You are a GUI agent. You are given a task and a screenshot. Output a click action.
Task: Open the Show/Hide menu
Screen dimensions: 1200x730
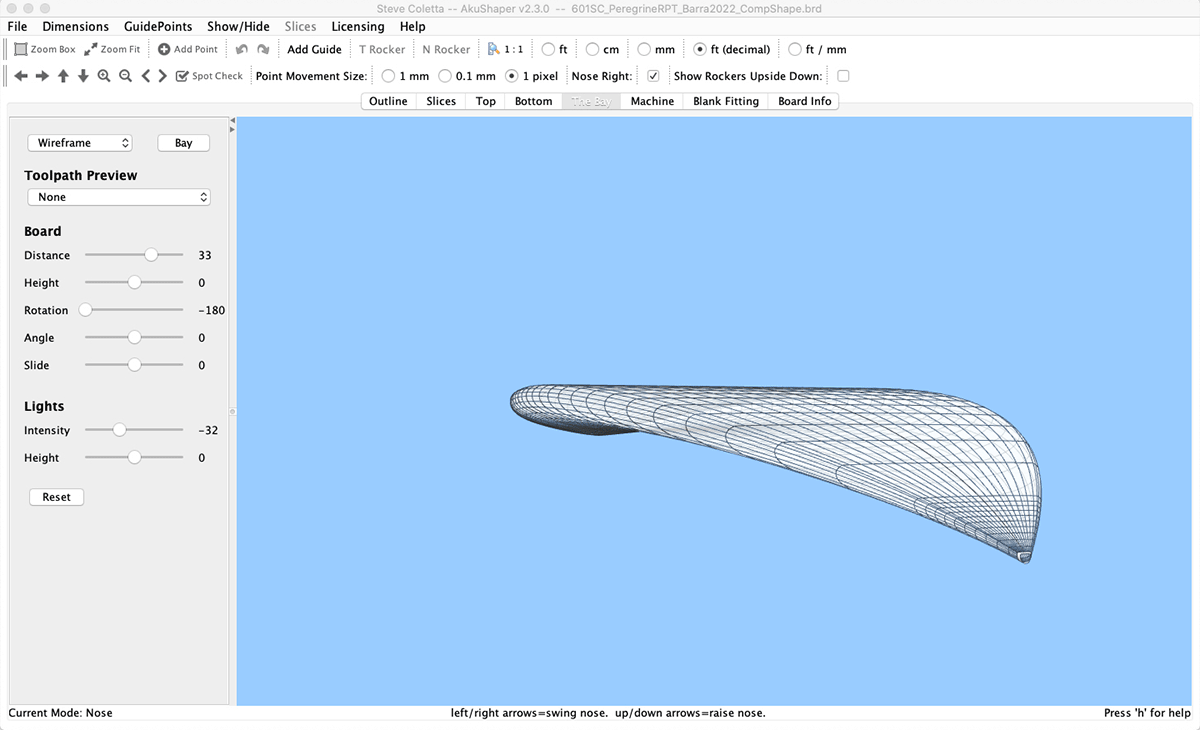click(x=238, y=27)
